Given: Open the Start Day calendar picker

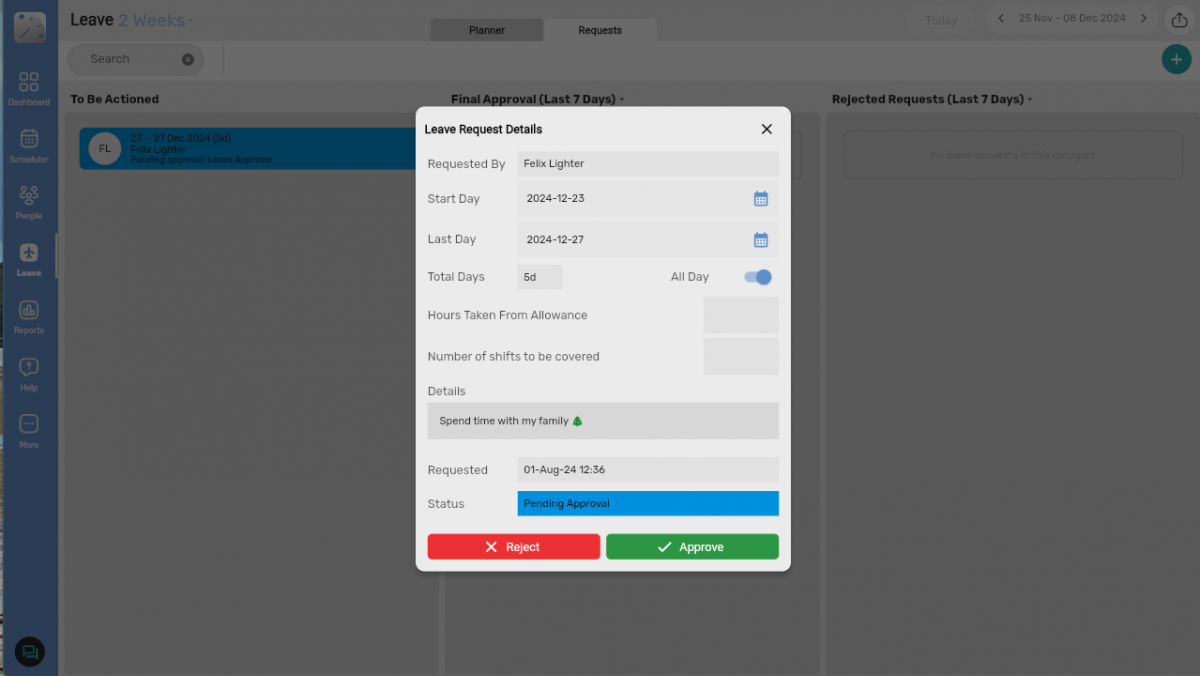Looking at the screenshot, I should (761, 198).
